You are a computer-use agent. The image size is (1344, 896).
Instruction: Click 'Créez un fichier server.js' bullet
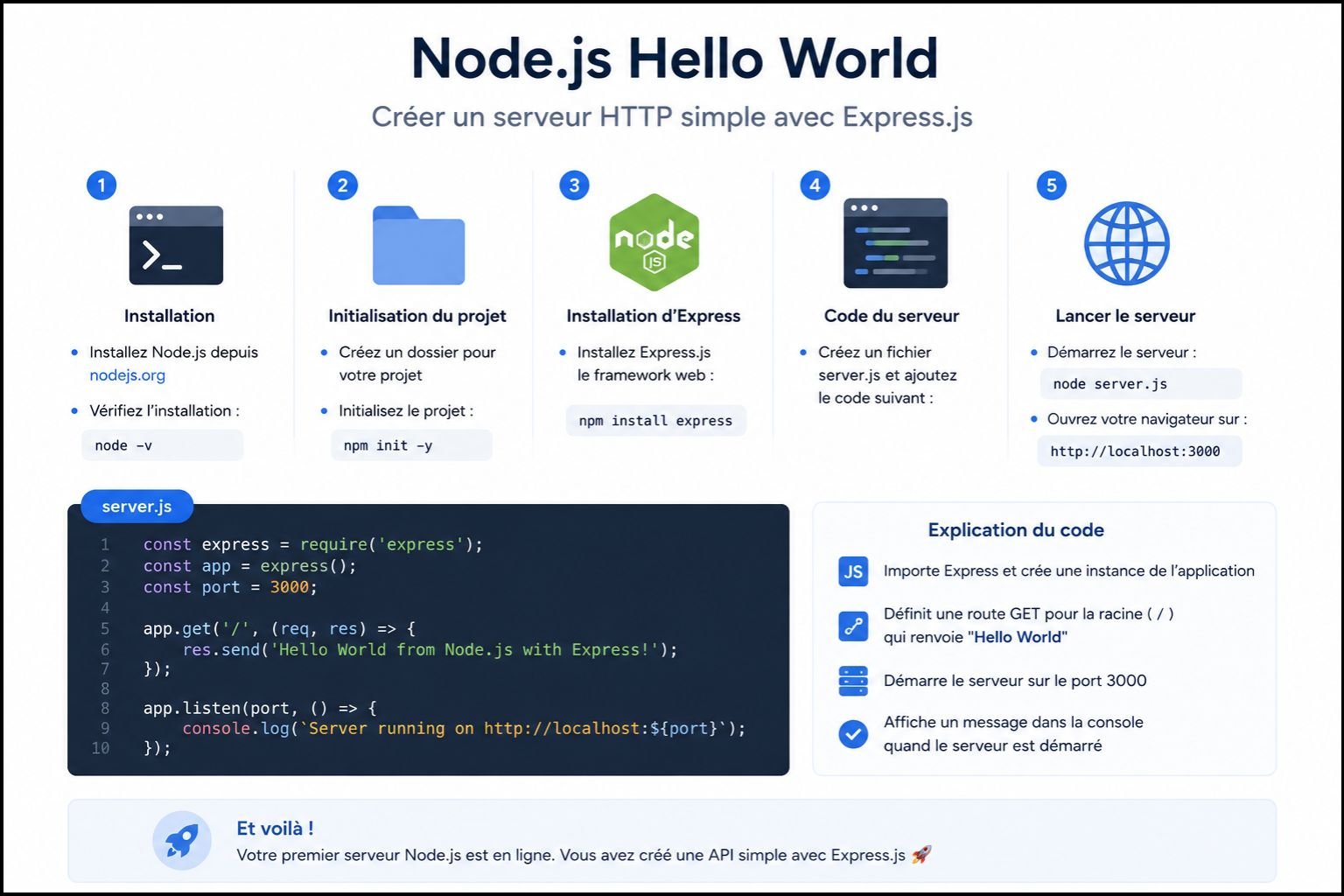point(887,374)
